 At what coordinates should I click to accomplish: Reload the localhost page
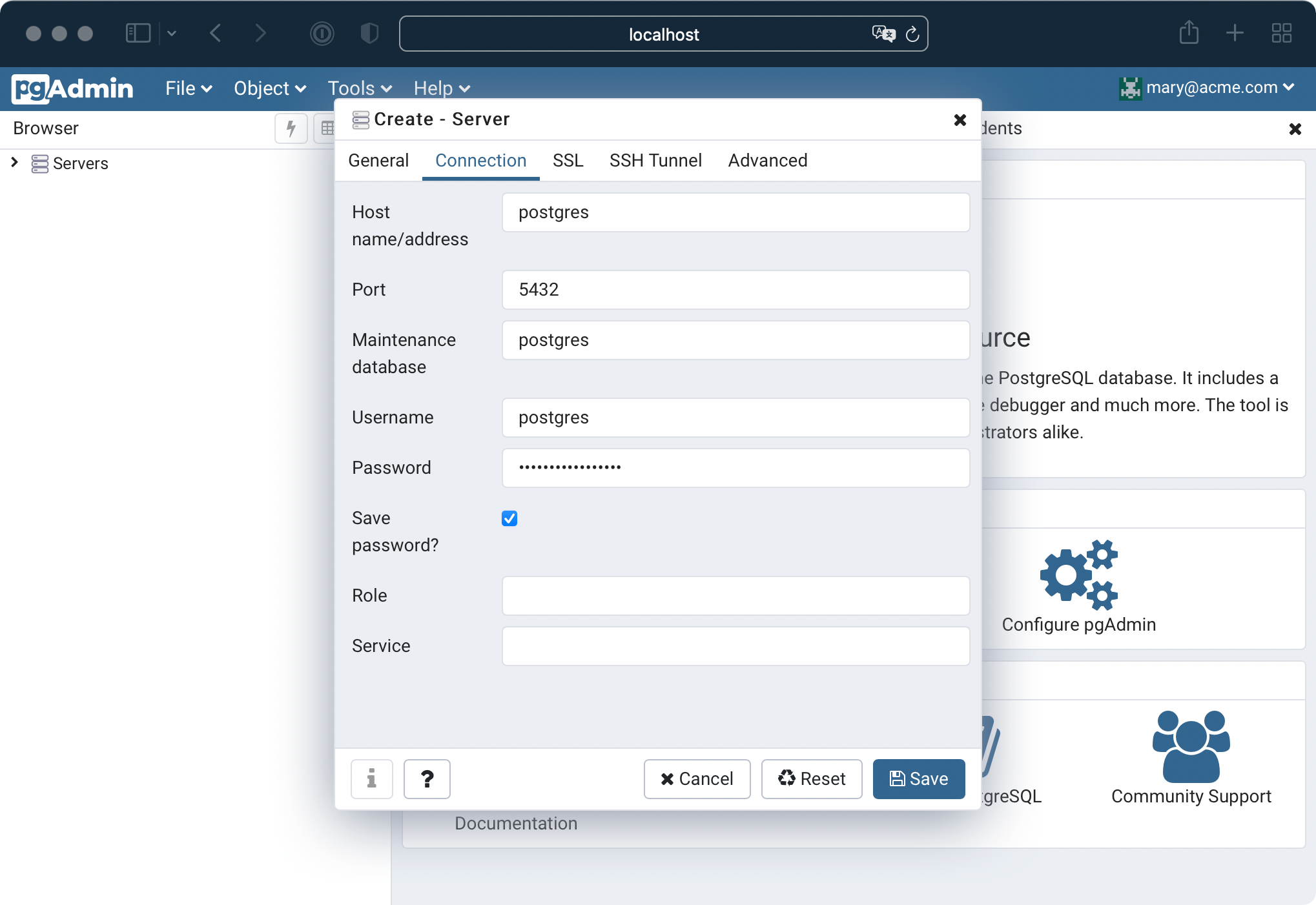point(912,34)
